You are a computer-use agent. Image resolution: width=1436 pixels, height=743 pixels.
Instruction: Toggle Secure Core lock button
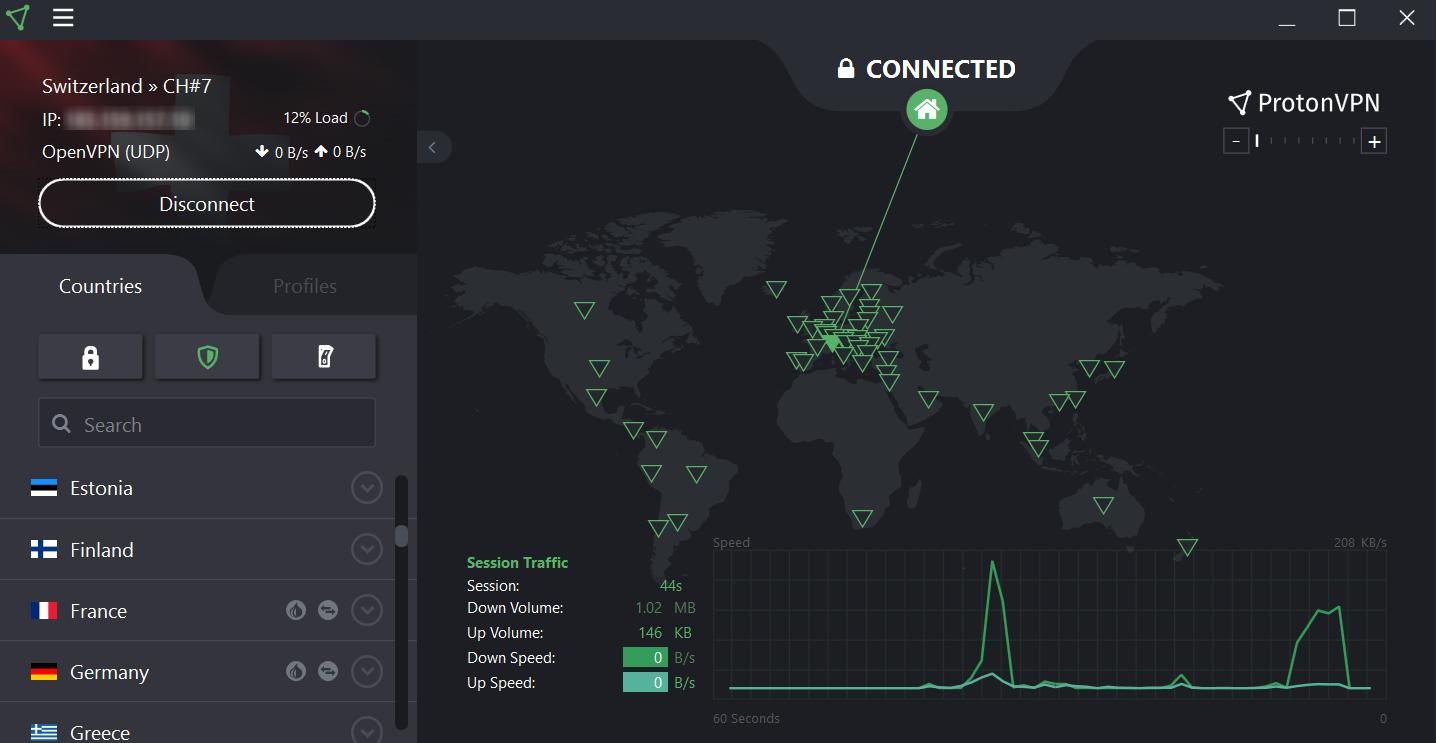91,357
